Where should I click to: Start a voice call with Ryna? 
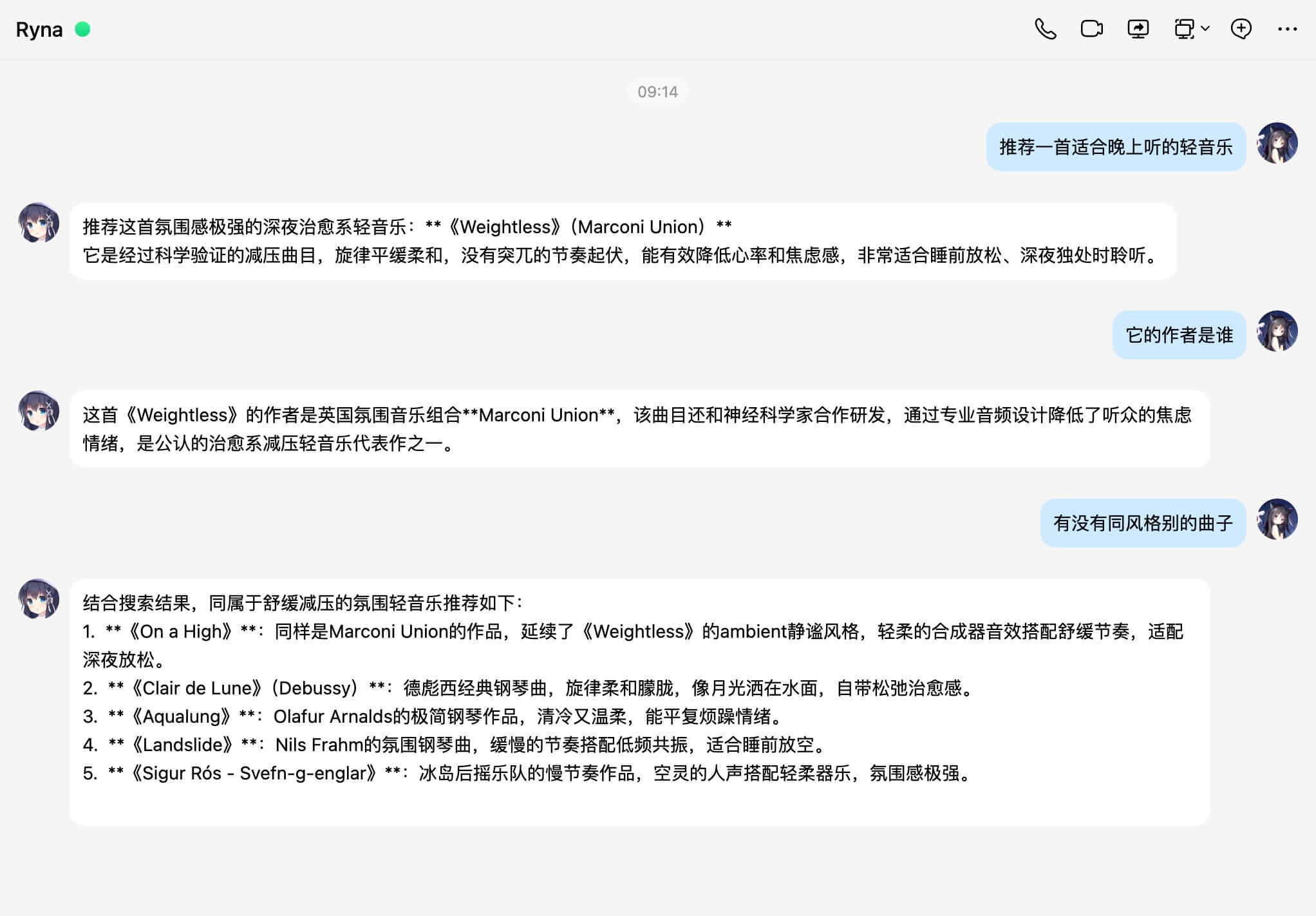coord(1045,29)
